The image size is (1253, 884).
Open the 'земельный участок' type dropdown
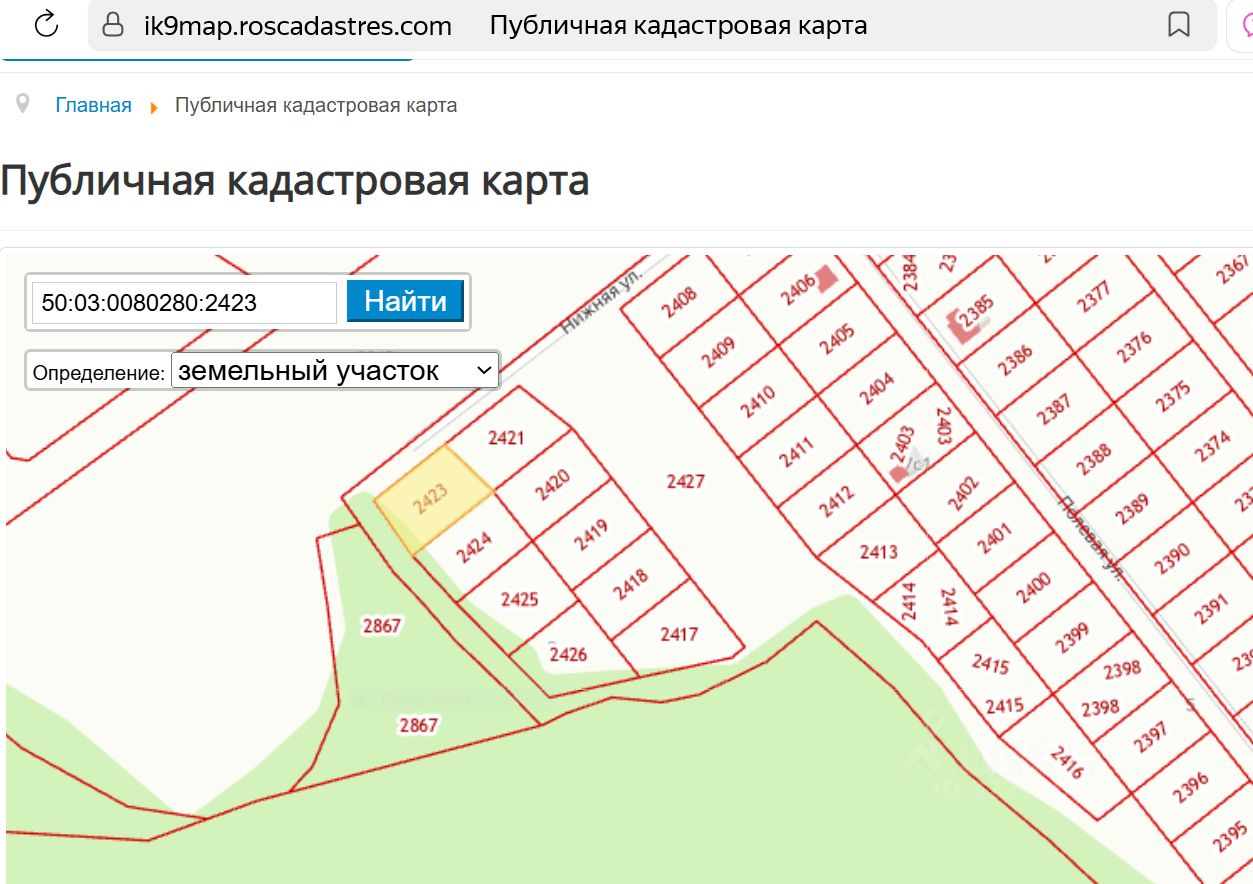[x=335, y=371]
